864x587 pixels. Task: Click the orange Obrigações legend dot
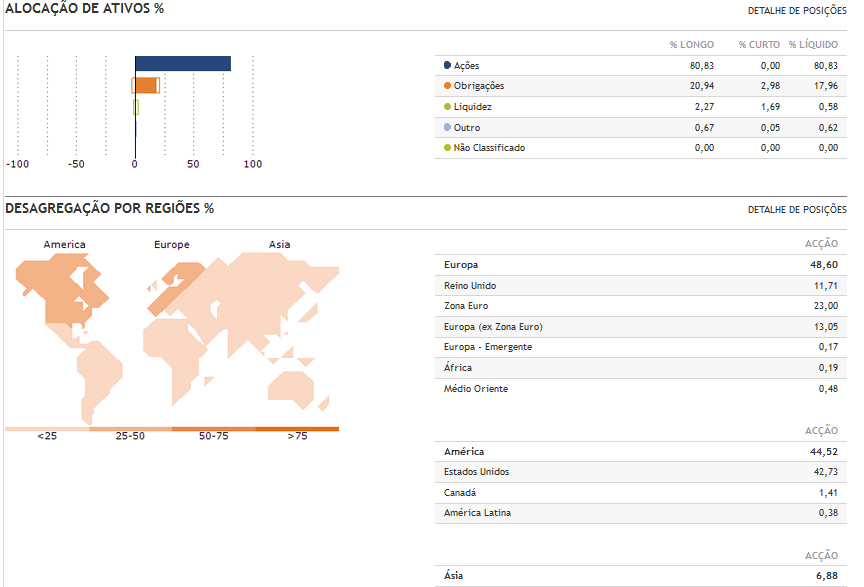(447, 86)
